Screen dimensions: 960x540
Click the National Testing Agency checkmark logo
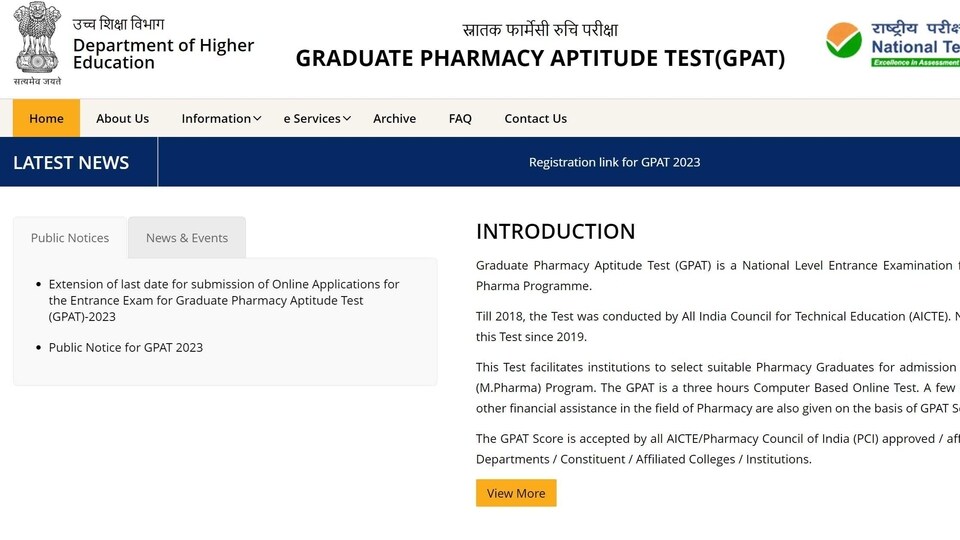(844, 40)
